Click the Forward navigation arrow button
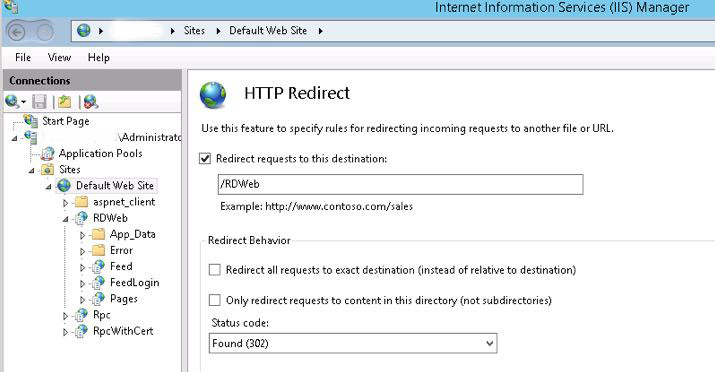Screen dimensions: 715x372 44,32
